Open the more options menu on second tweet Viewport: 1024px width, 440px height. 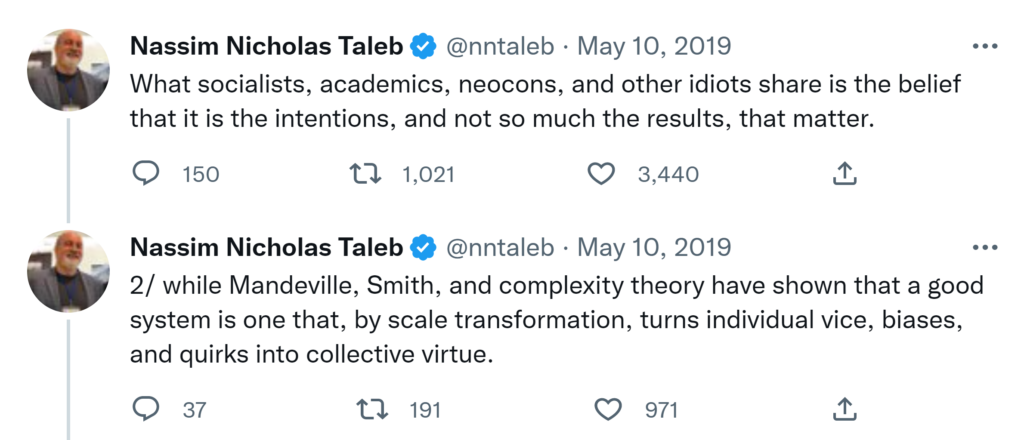985,247
